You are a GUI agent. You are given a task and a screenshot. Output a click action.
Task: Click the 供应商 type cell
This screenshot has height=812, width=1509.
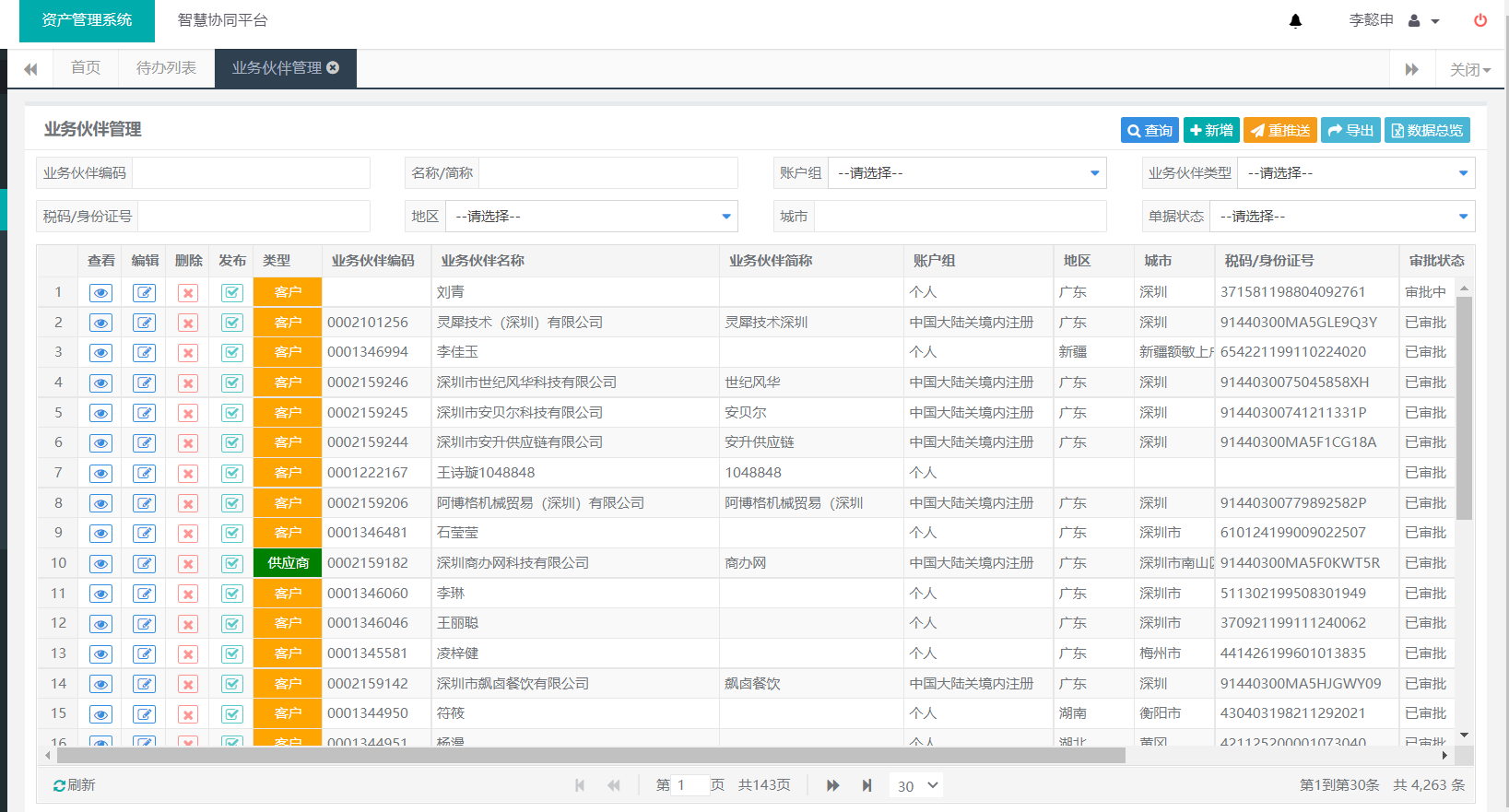(x=288, y=563)
